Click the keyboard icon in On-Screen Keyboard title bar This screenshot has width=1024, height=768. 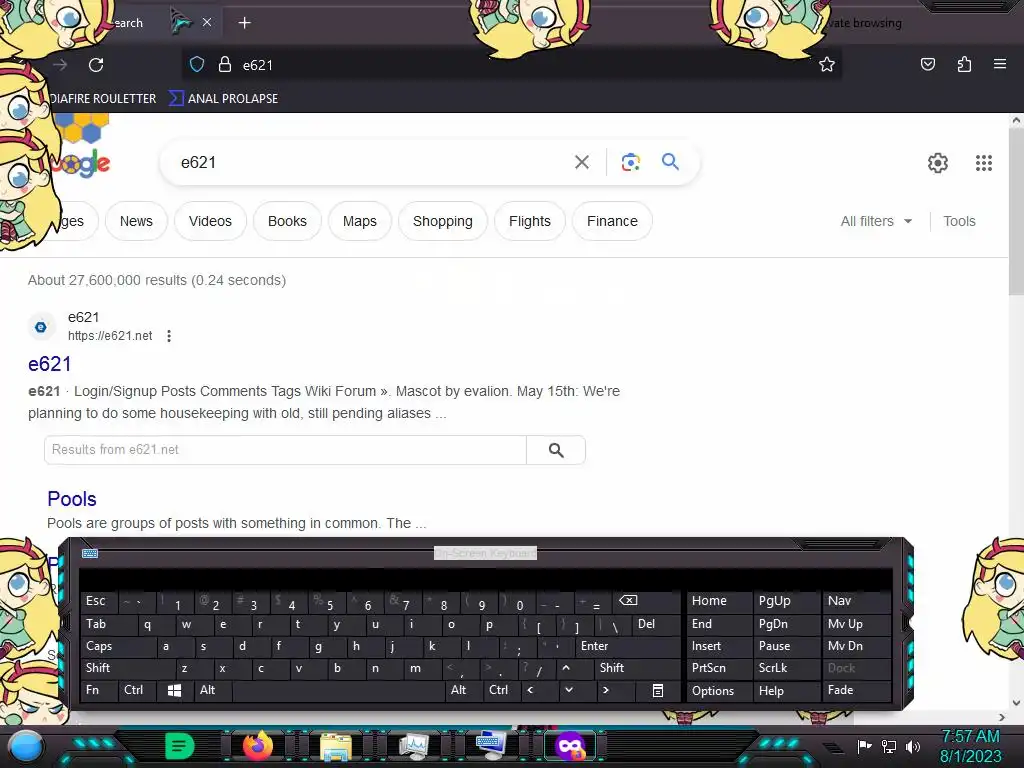[90, 554]
